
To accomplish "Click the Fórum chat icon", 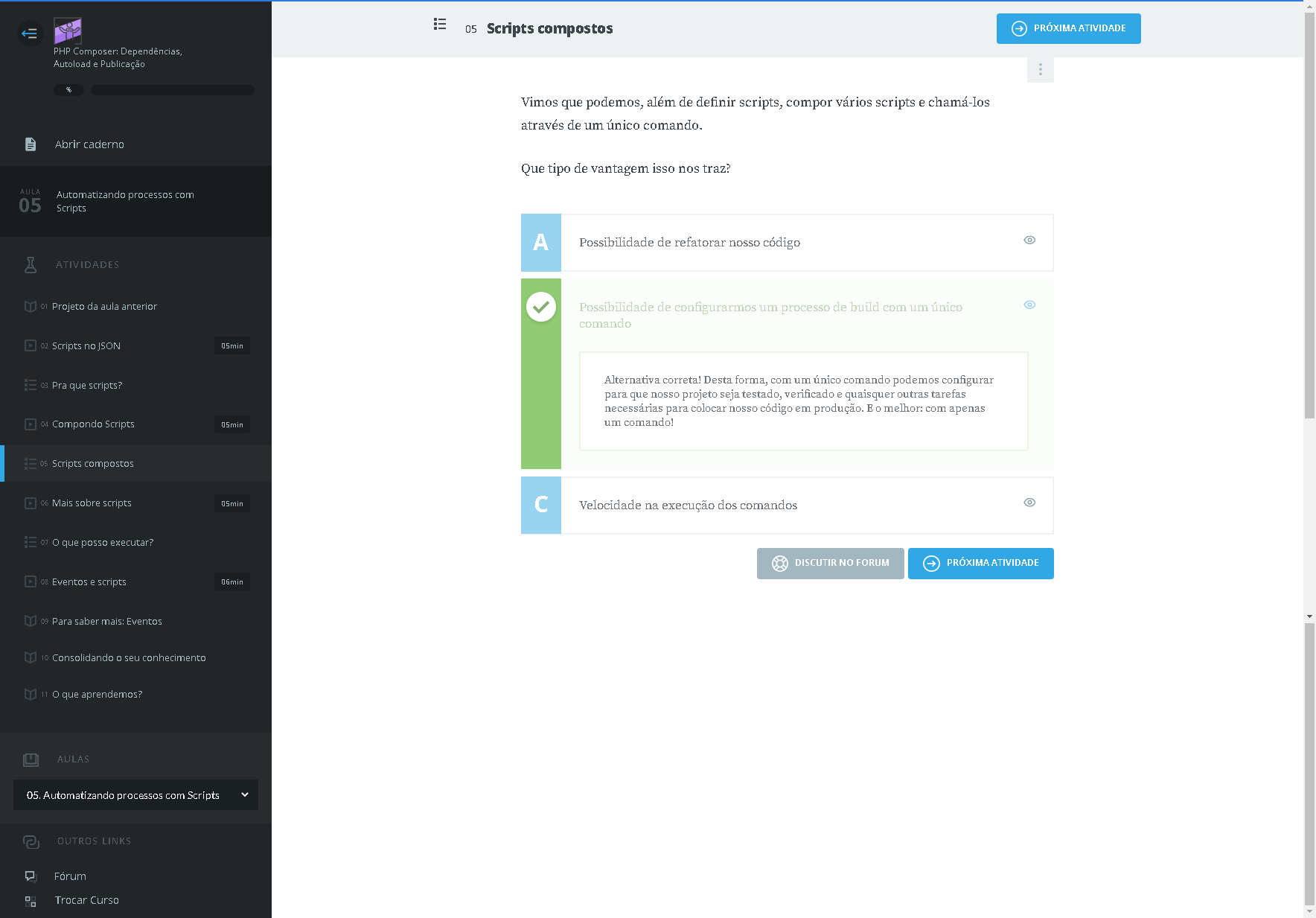I will 31,876.
